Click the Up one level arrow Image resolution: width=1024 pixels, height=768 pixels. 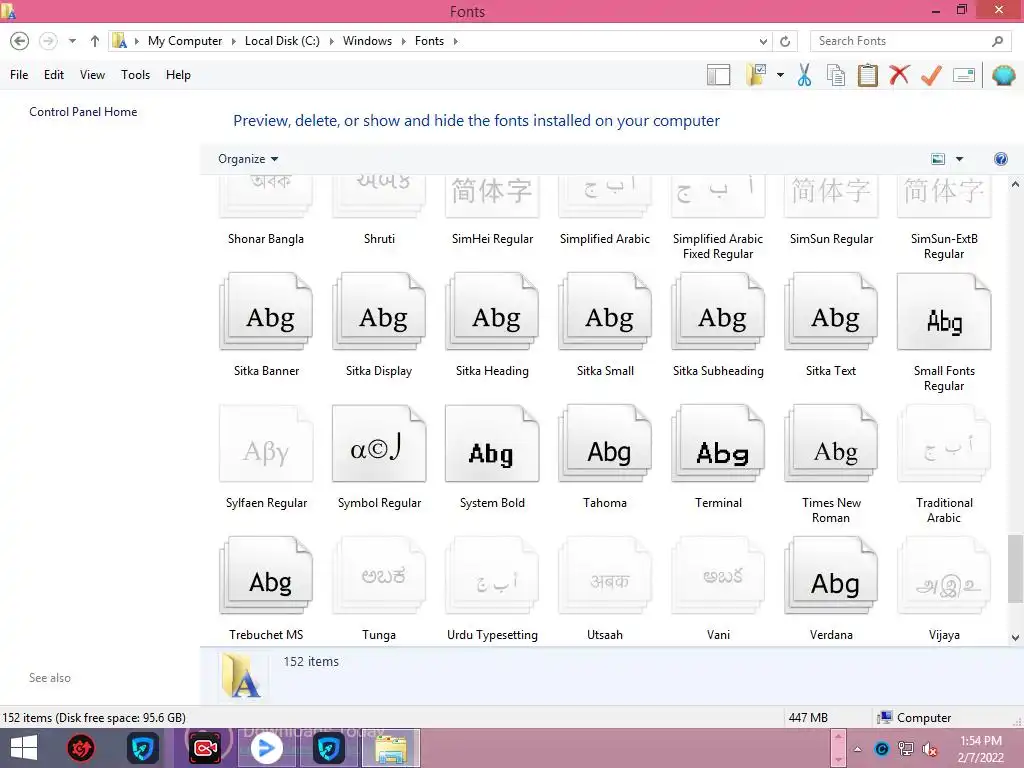[x=95, y=41]
